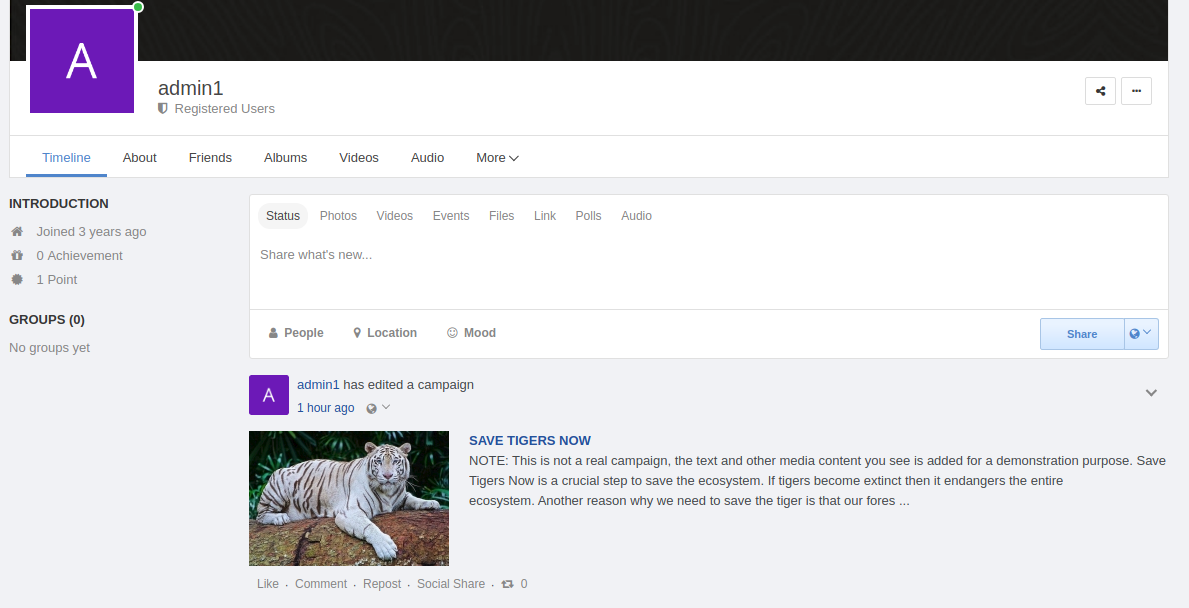Expand the campaign post options chevron
Screen dimensions: 1189x608
coord(1151,393)
